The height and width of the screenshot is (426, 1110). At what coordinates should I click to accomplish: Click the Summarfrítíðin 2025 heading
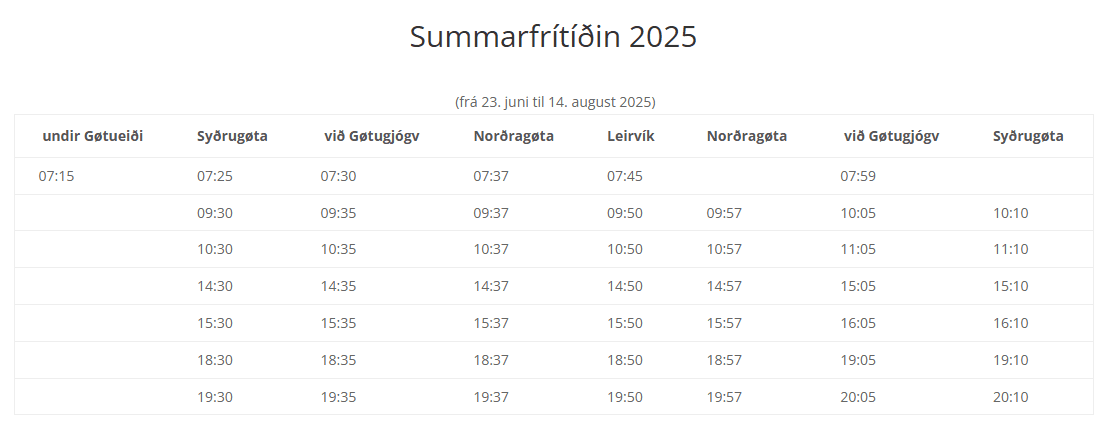point(554,36)
